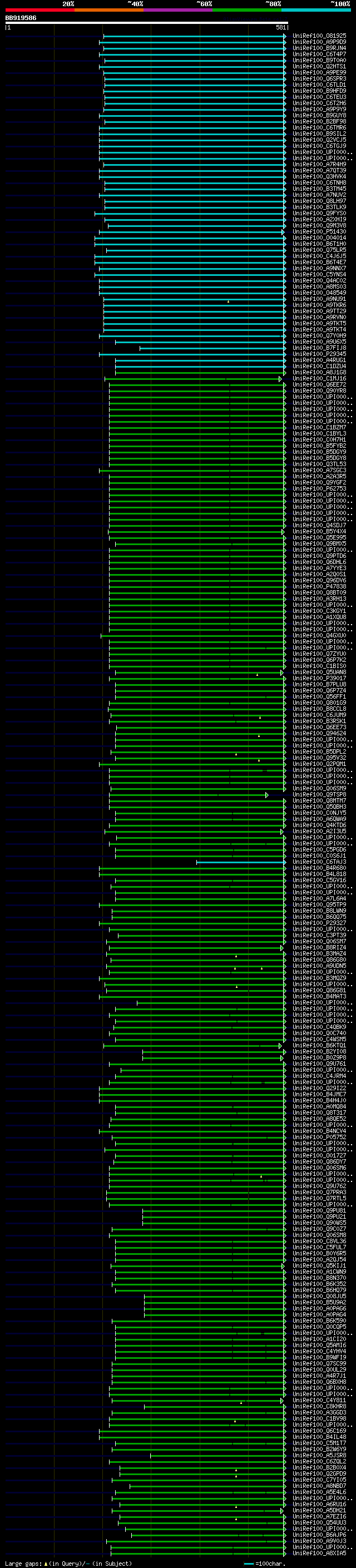Select hit UniRef100_A2I3U5
The width and height of the screenshot is (356, 1568).
click(x=319, y=831)
